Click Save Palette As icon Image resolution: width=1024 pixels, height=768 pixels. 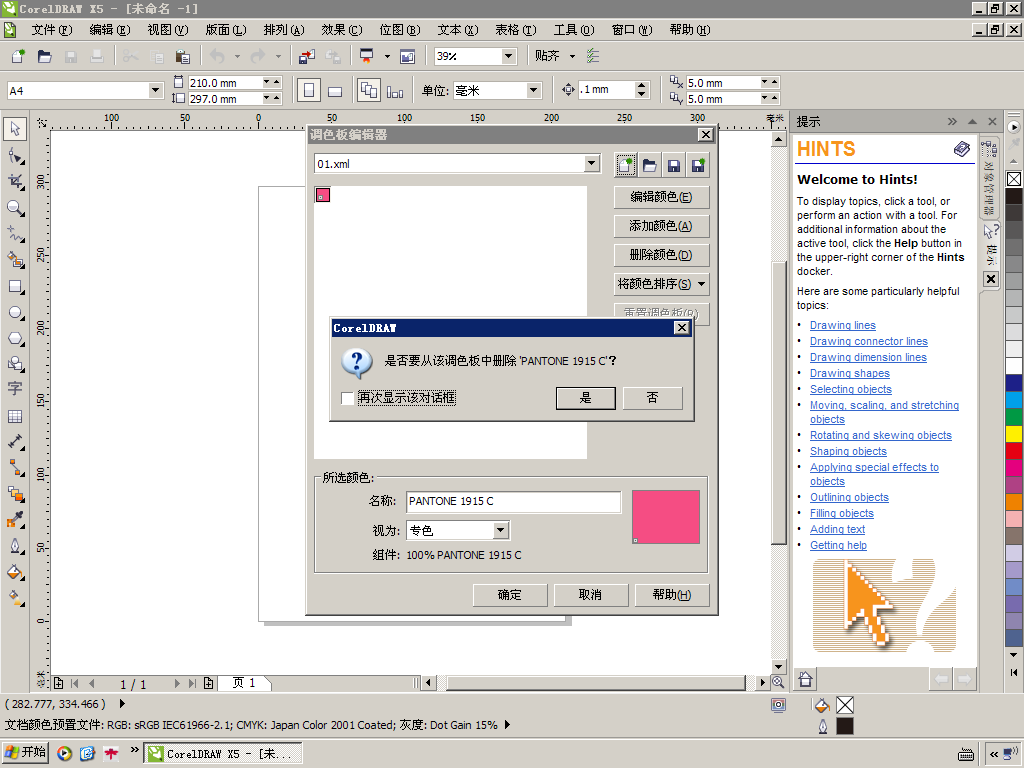(698, 165)
